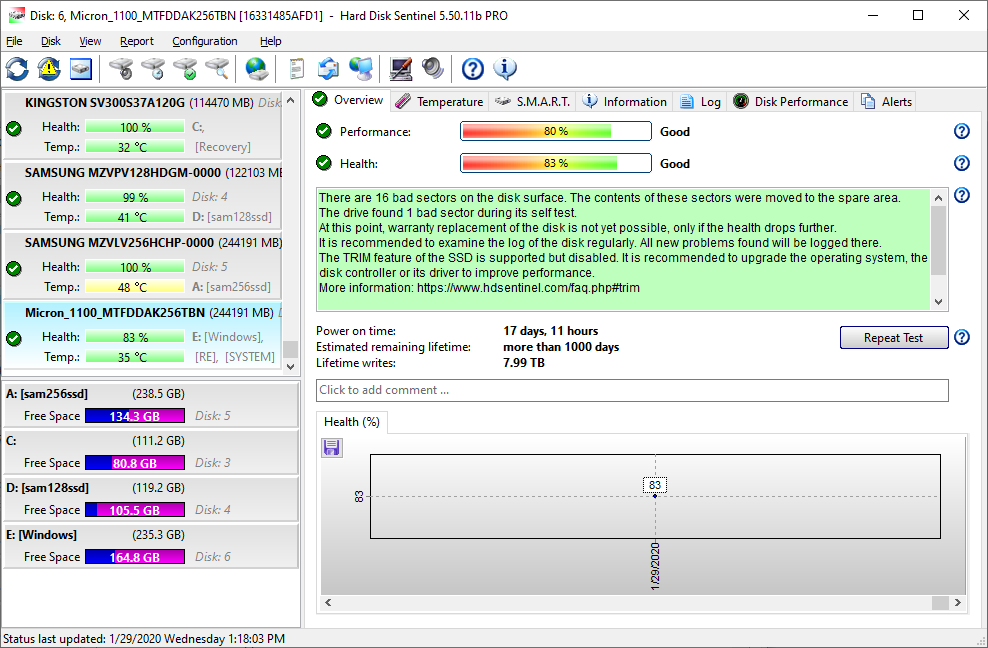This screenshot has height=648, width=988.
Task: Click the help icon next to Repeat Test
Action: (x=962, y=337)
